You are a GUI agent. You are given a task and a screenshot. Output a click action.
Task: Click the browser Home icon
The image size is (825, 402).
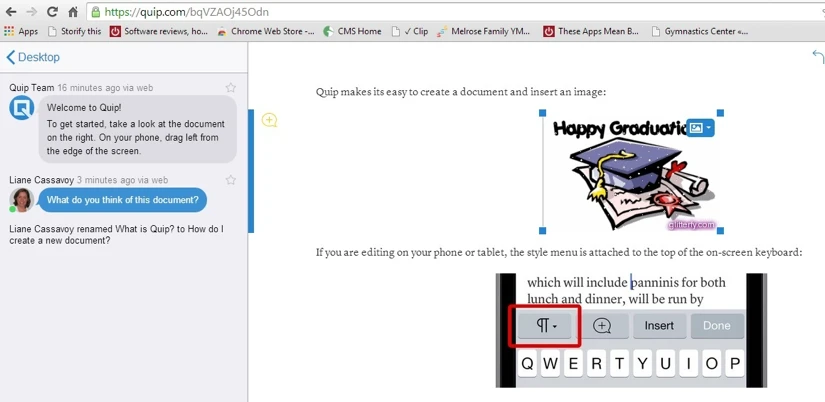(73, 12)
